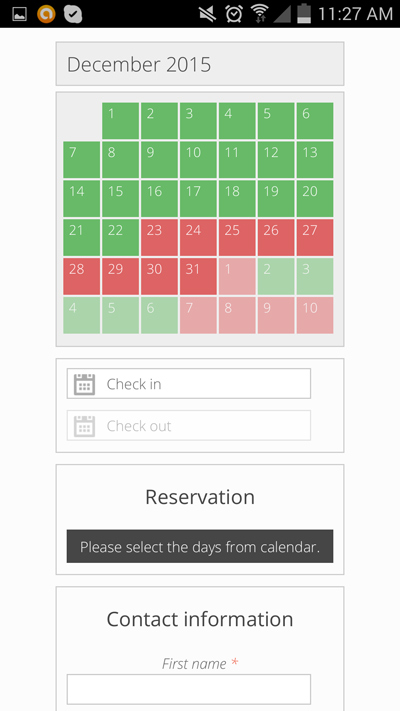Screen dimensions: 400x711
Task: Tap the muted sound status icon
Action: click(x=208, y=14)
